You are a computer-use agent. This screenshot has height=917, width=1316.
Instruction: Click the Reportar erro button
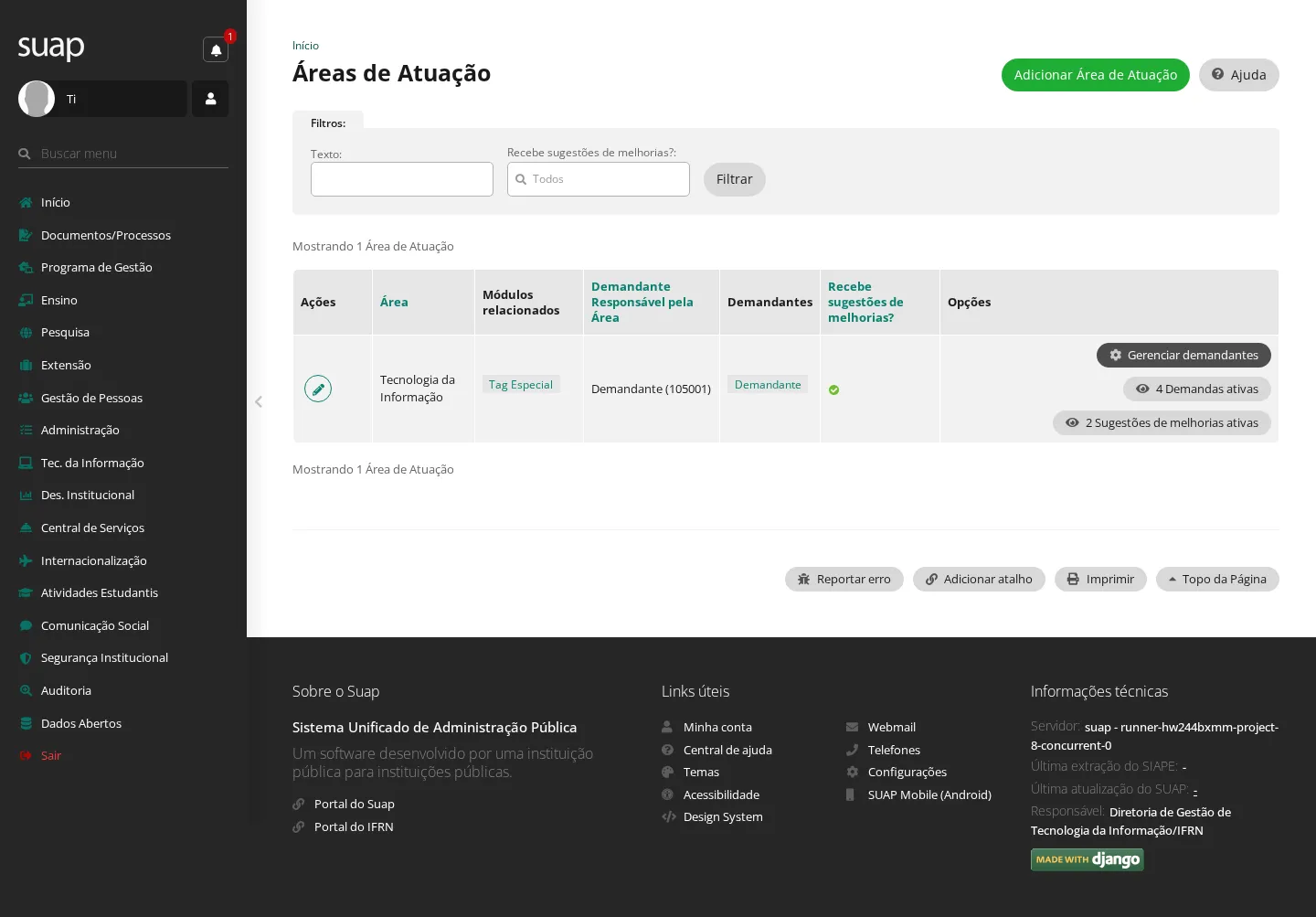[844, 579]
